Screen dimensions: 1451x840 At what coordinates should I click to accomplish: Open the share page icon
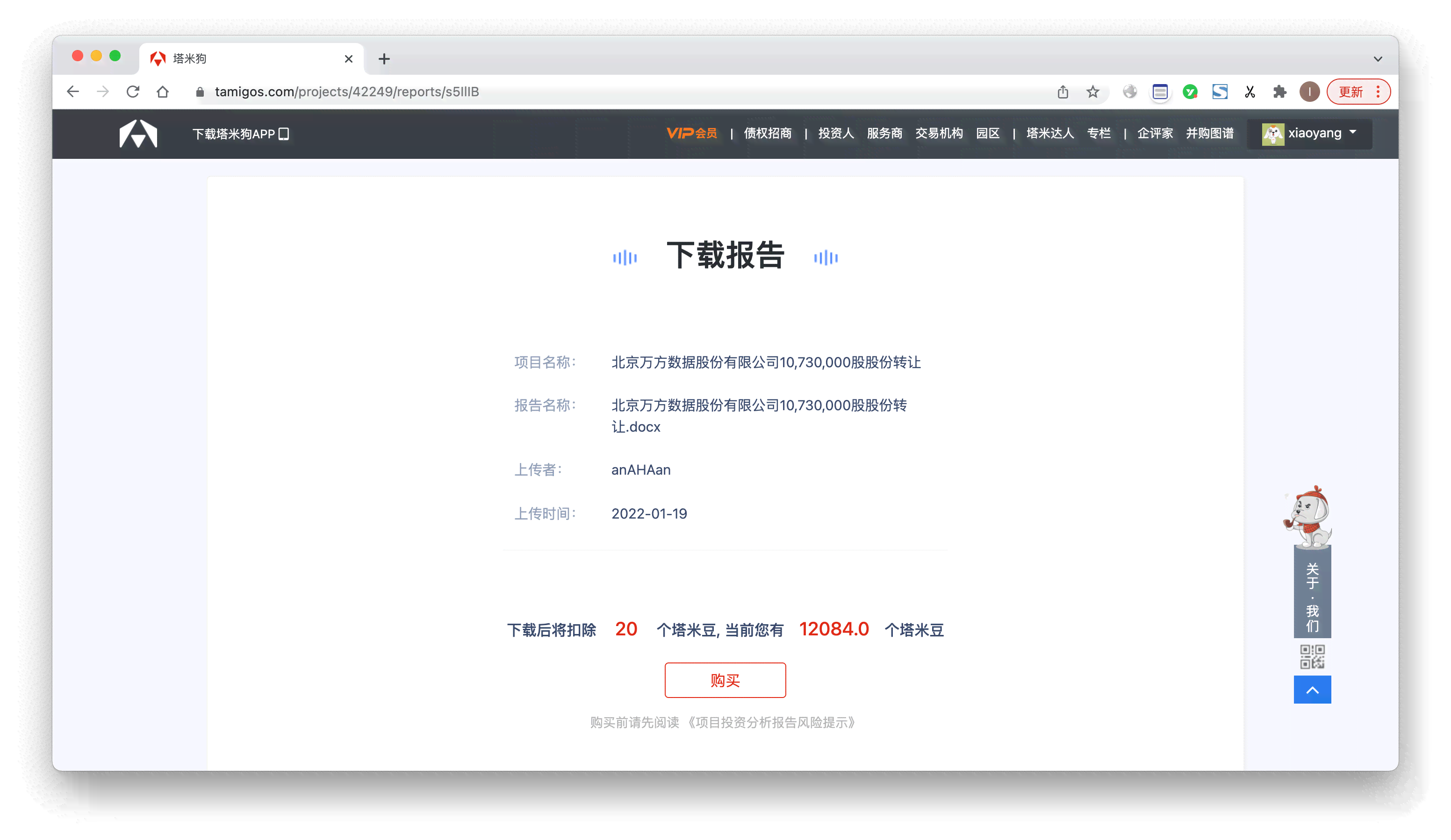[x=1063, y=92]
